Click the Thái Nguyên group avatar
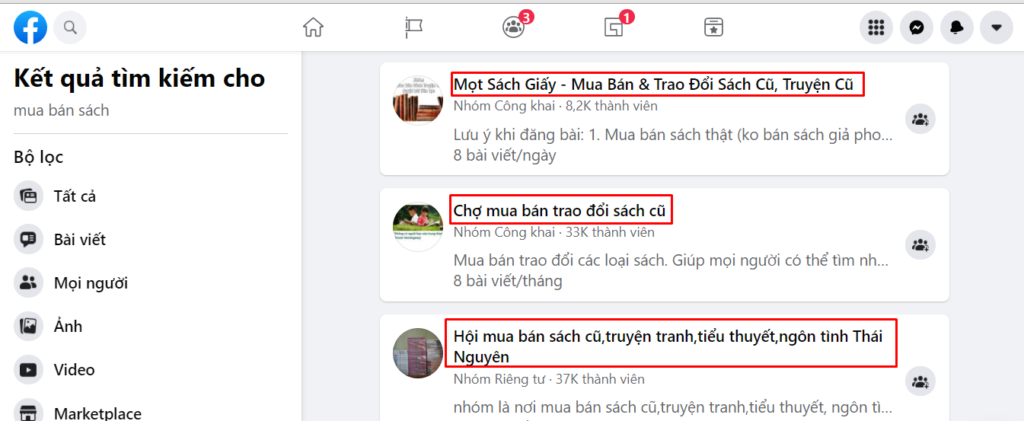This screenshot has width=1024, height=421. (x=418, y=353)
